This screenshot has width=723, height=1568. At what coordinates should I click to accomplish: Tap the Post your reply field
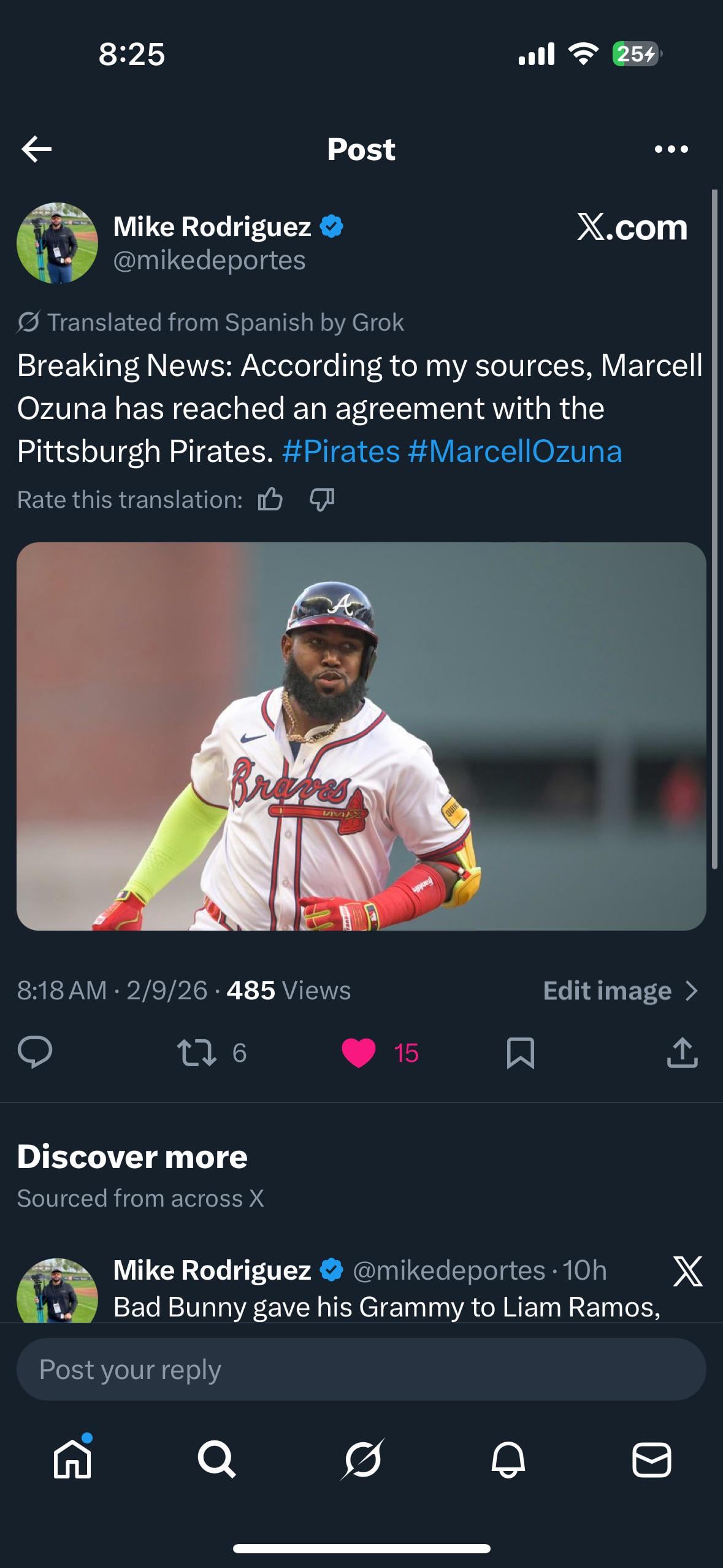[x=361, y=1369]
